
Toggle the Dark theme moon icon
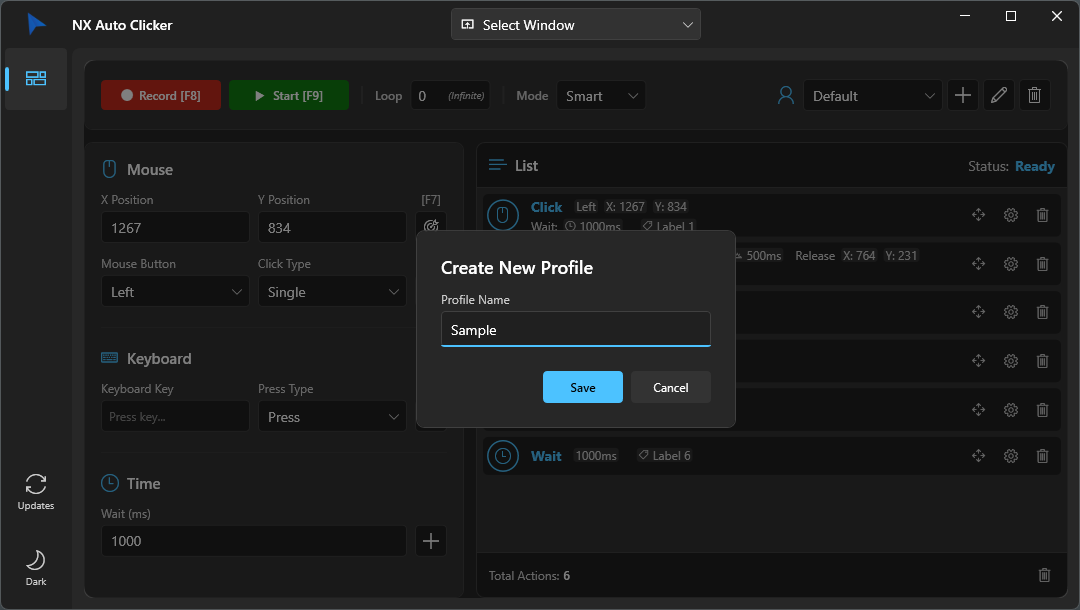pyautogui.click(x=36, y=567)
